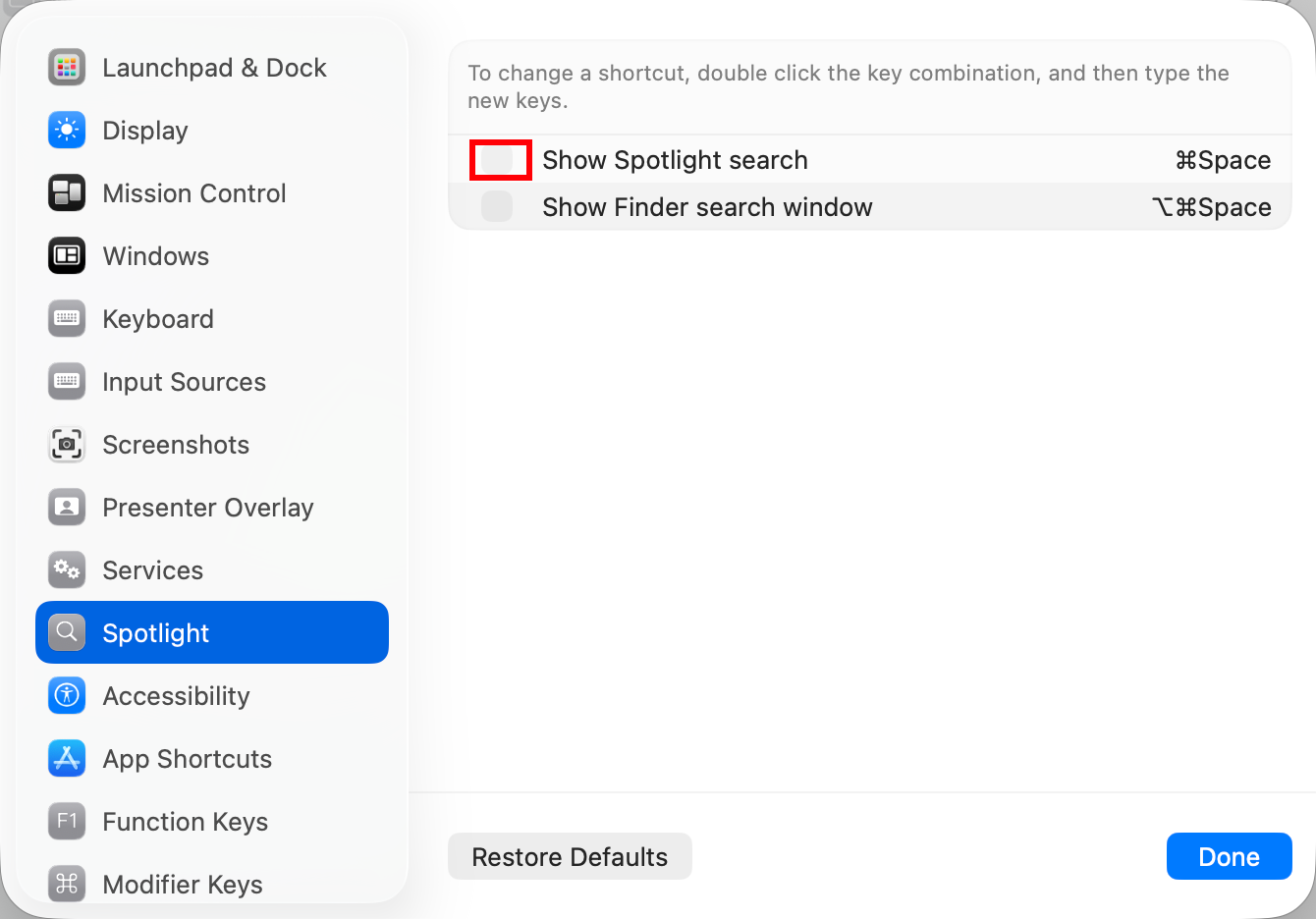Select the Screenshots camera icon
This screenshot has height=919, width=1316.
66,444
